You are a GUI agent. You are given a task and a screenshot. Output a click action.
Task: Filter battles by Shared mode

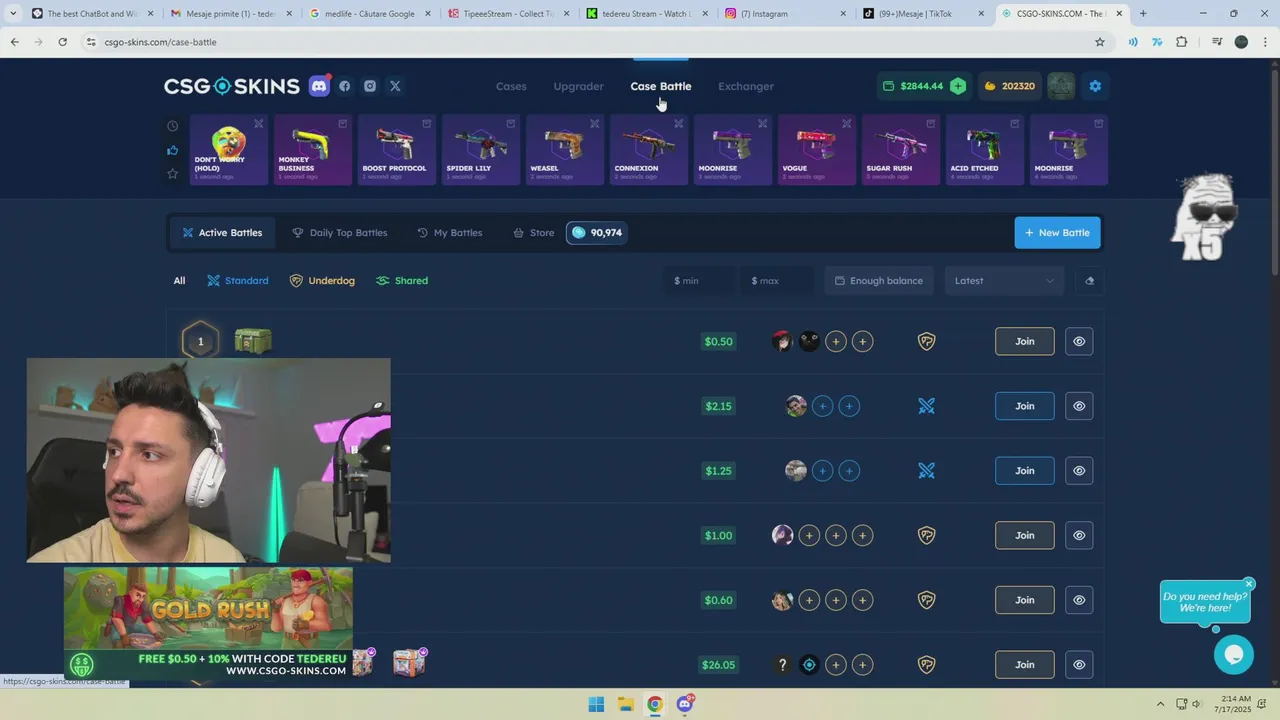pyautogui.click(x=402, y=281)
